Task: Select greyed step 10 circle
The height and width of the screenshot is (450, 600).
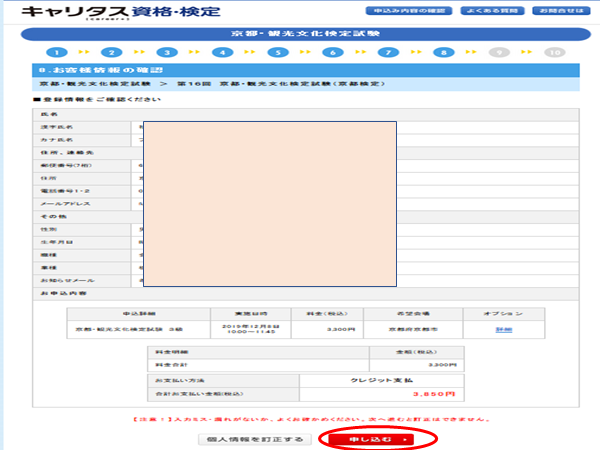Action: pos(555,52)
